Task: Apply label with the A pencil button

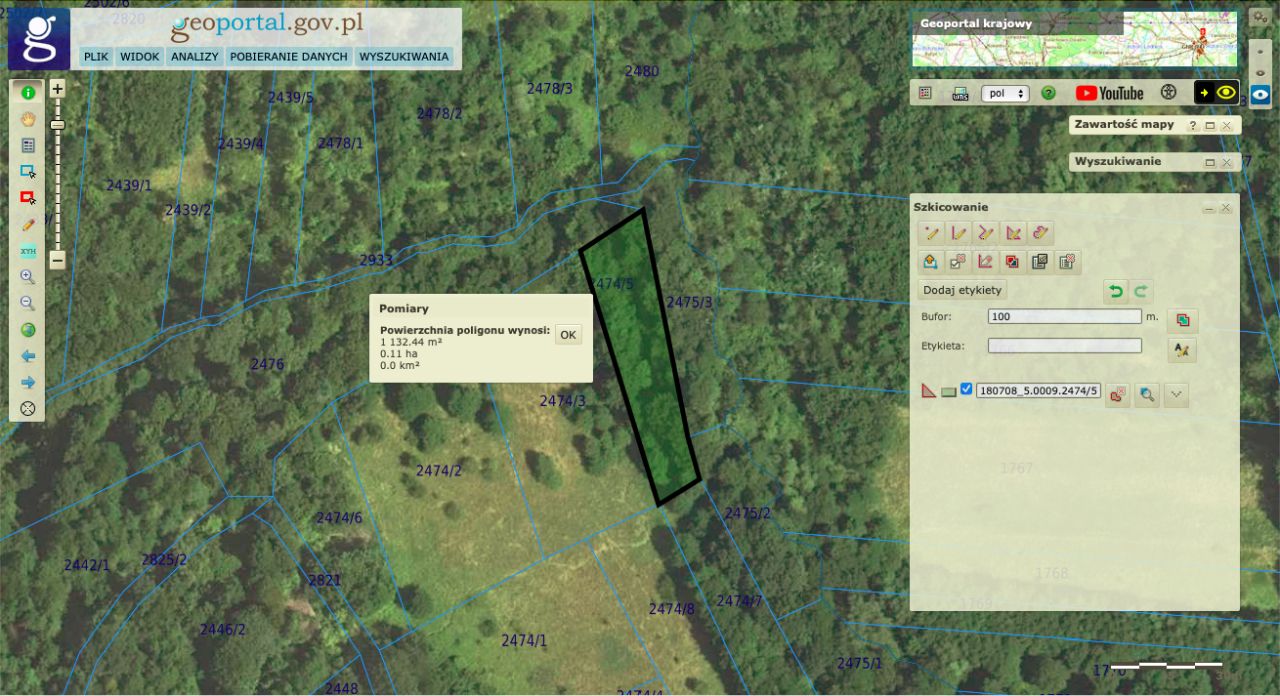Action: [1183, 350]
